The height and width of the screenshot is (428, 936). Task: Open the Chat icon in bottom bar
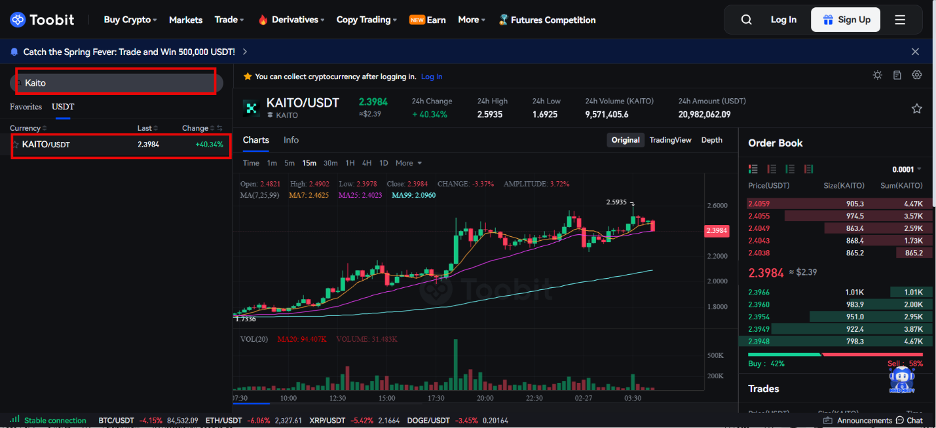pyautogui.click(x=909, y=421)
